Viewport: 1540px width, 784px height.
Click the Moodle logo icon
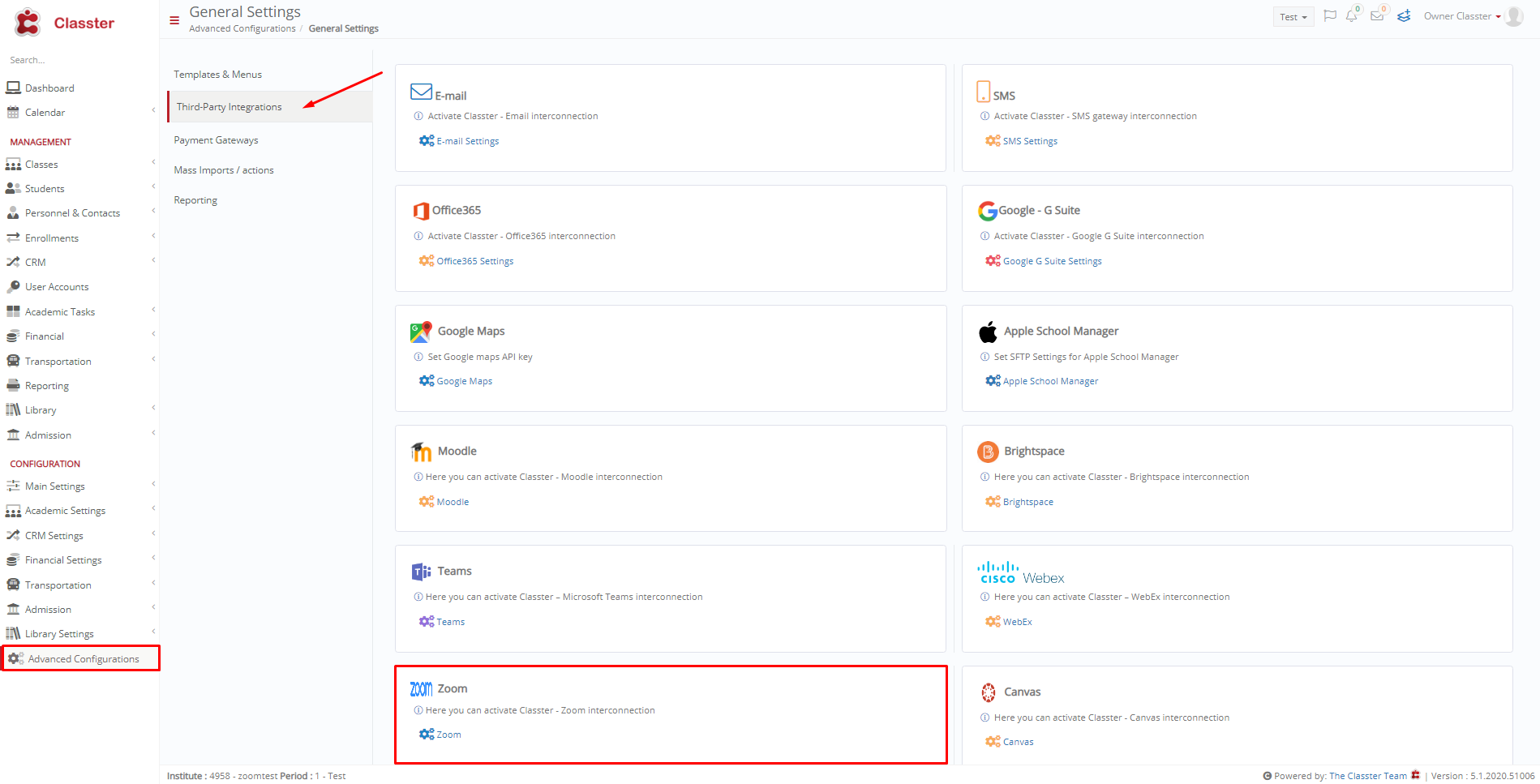[421, 452]
